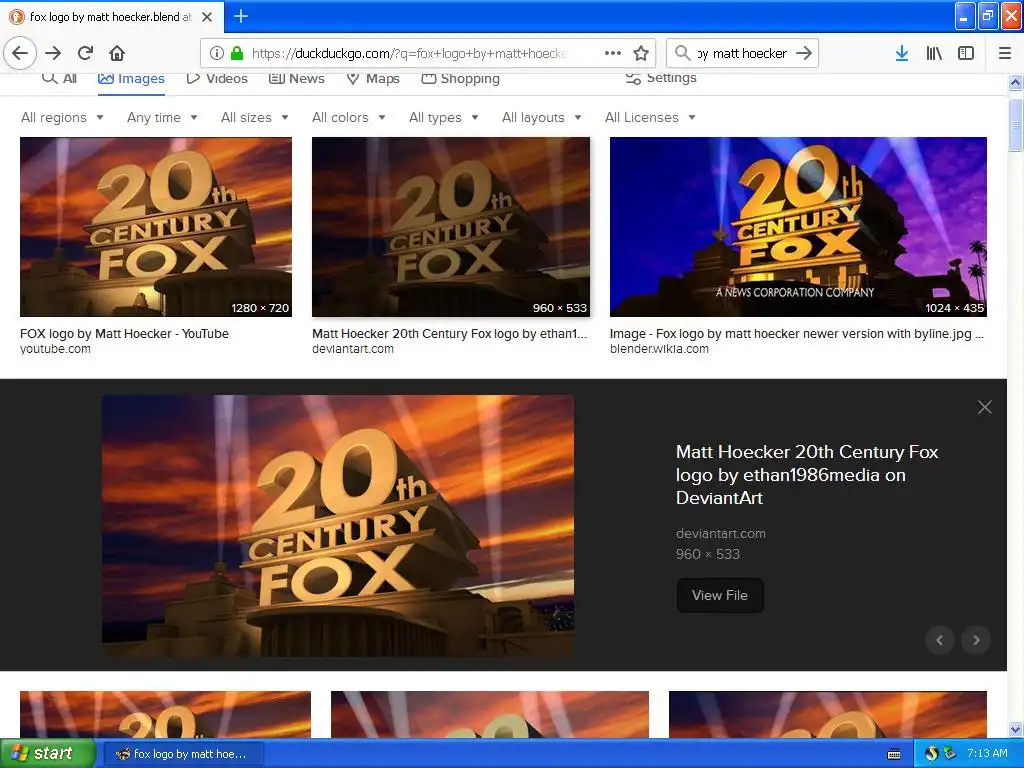This screenshot has width=1024, height=768.
Task: Click the language bar keyboard icon
Action: point(894,754)
